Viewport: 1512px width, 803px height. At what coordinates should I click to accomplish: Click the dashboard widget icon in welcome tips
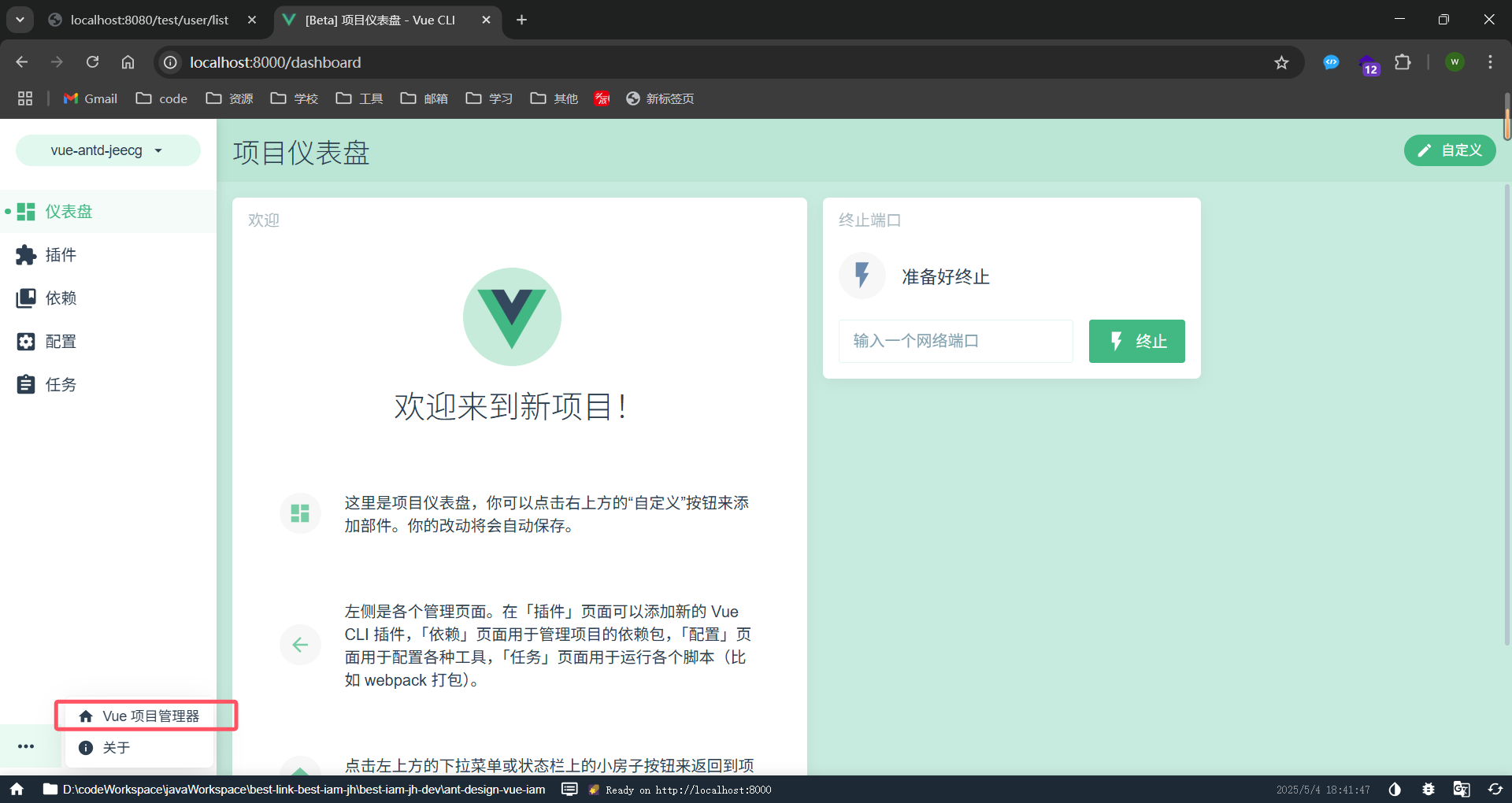[300, 513]
